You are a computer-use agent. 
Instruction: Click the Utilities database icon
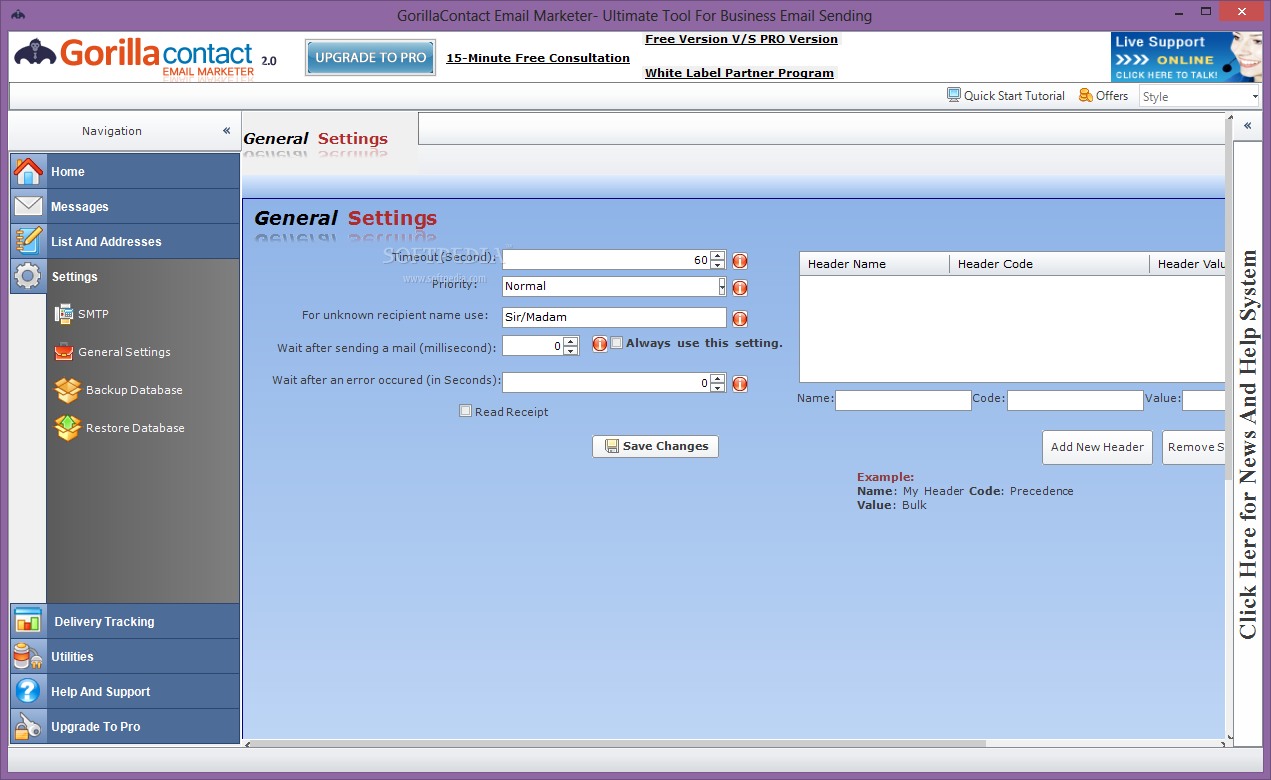tap(28, 656)
